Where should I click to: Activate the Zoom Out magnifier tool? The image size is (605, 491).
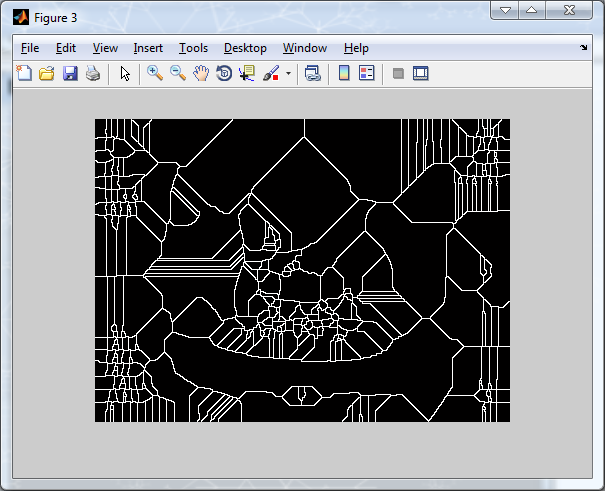click(178, 73)
